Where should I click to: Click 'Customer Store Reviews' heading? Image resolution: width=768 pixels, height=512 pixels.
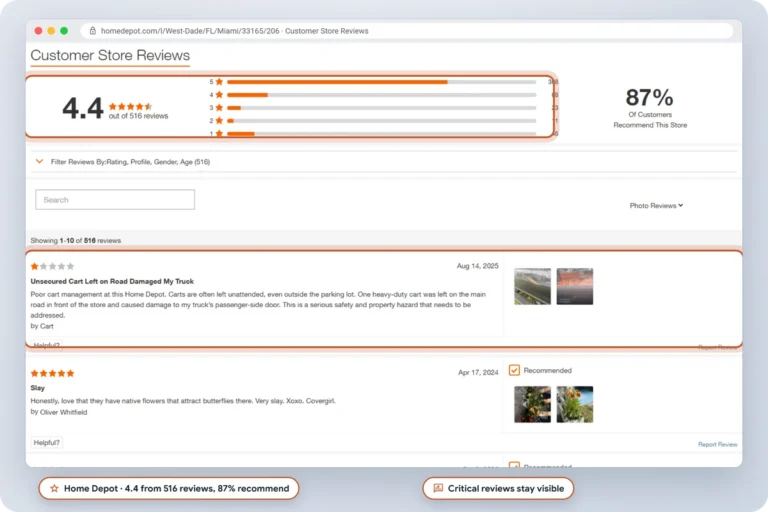[x=110, y=55]
